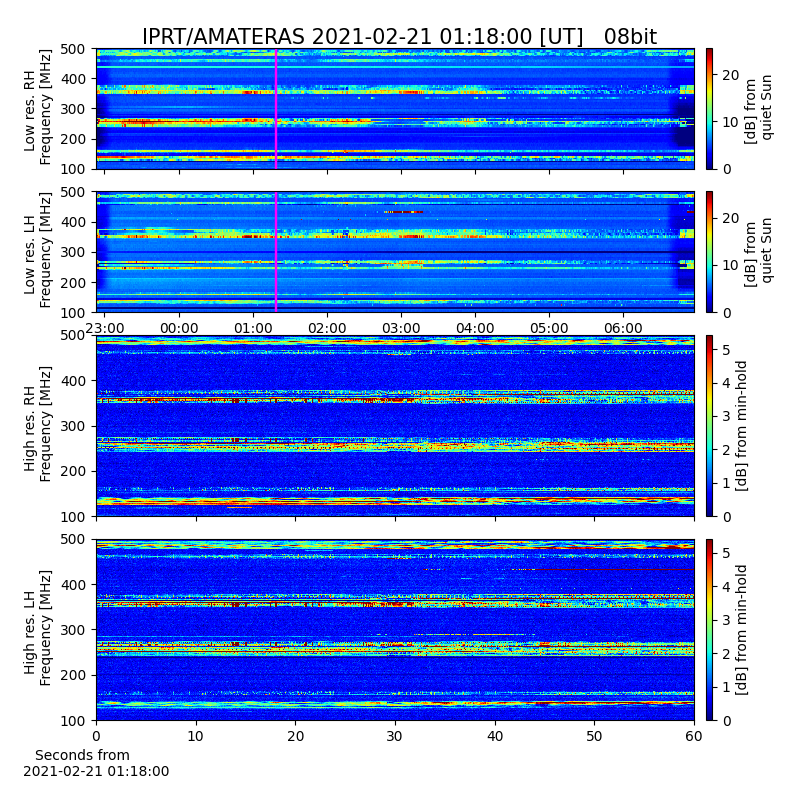800x800 pixels.
Task: Click the magenta time marker in the Low res. RH panel
Action: point(276,109)
